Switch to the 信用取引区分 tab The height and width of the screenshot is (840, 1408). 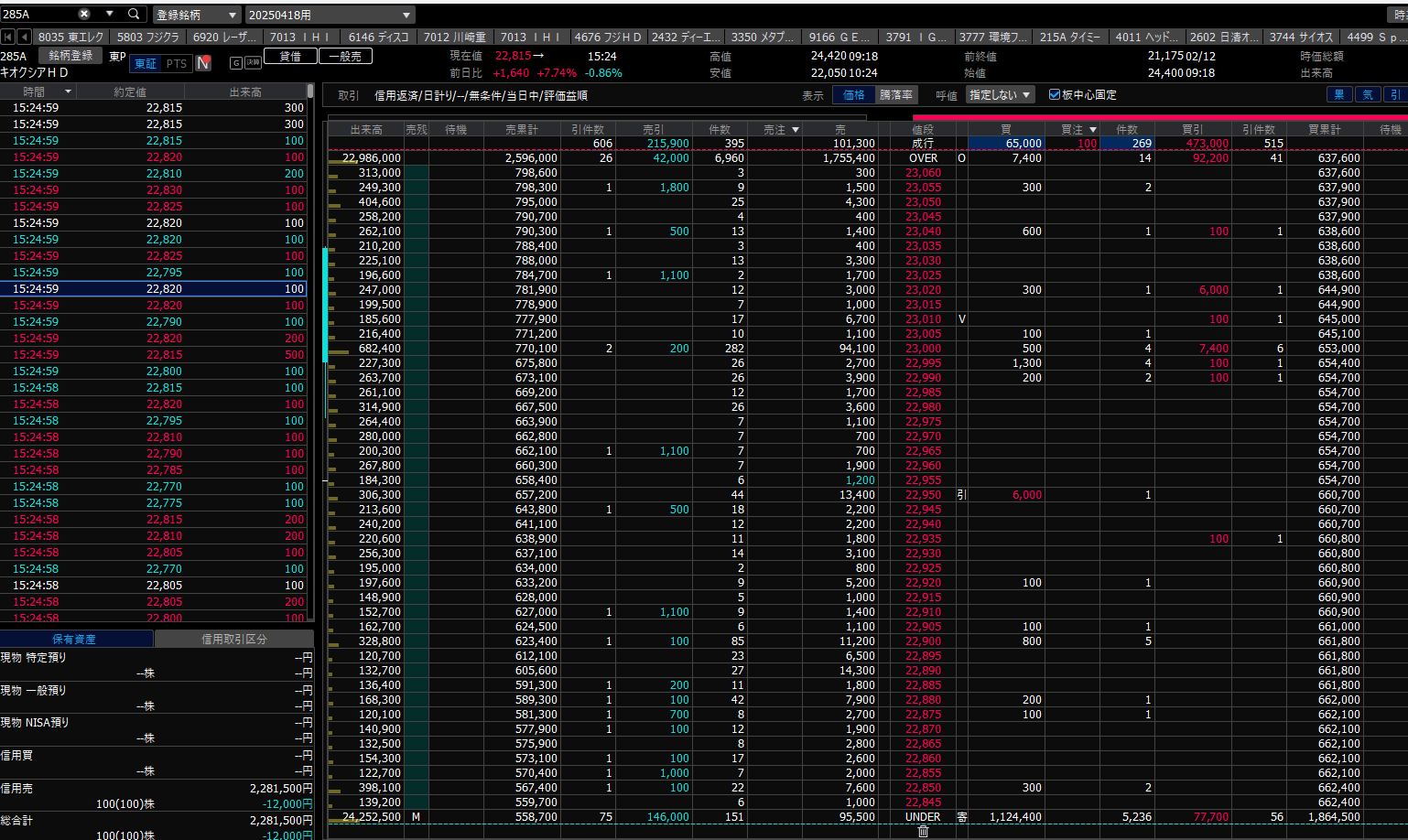click(x=234, y=639)
